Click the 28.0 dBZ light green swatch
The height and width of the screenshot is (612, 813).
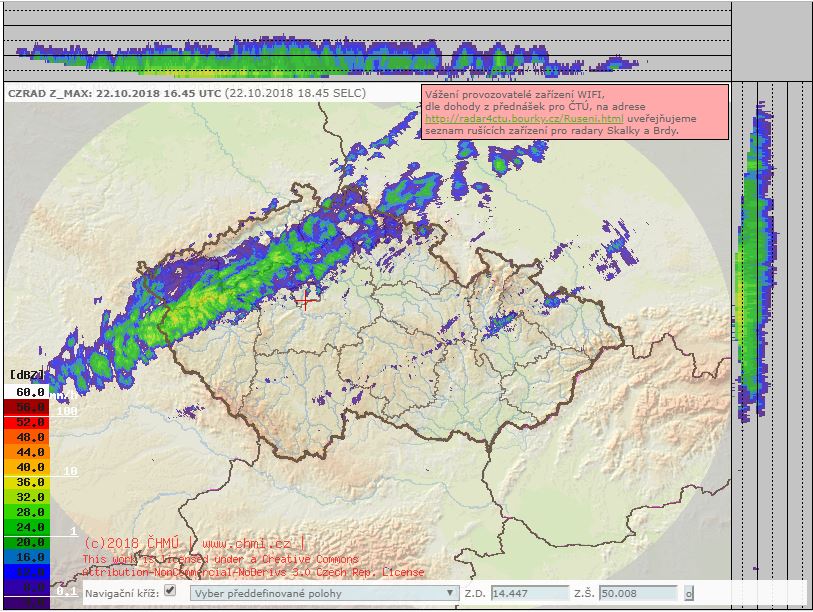click(26, 512)
